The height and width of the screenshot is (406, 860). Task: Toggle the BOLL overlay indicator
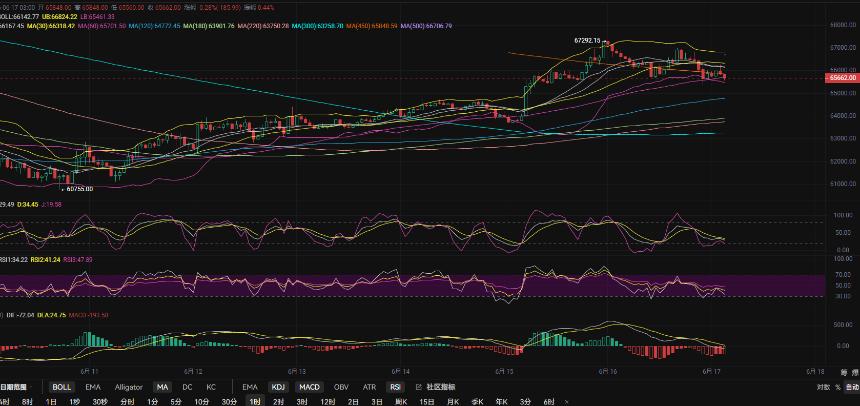61,387
